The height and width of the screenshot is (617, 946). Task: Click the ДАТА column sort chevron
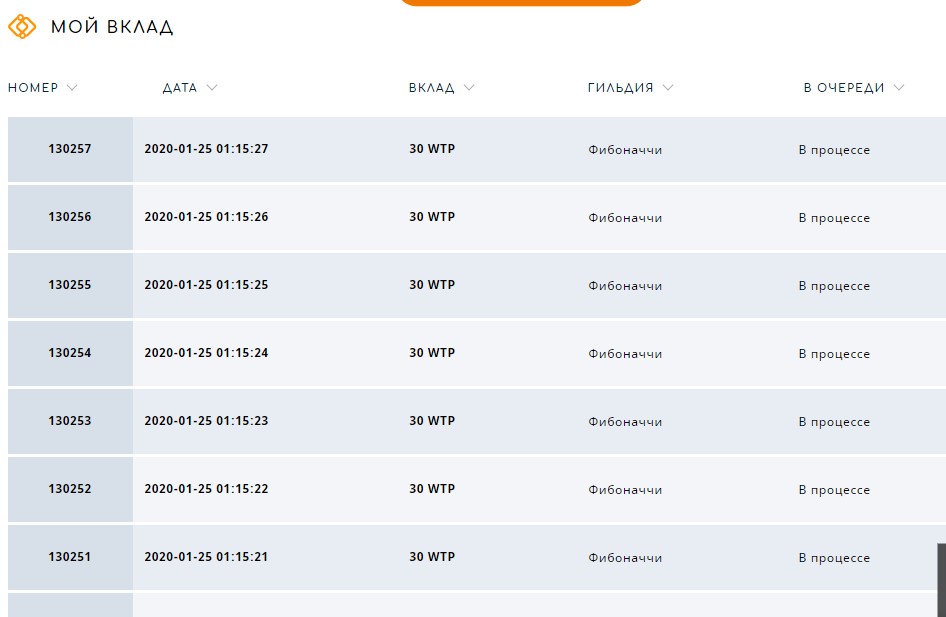[212, 87]
